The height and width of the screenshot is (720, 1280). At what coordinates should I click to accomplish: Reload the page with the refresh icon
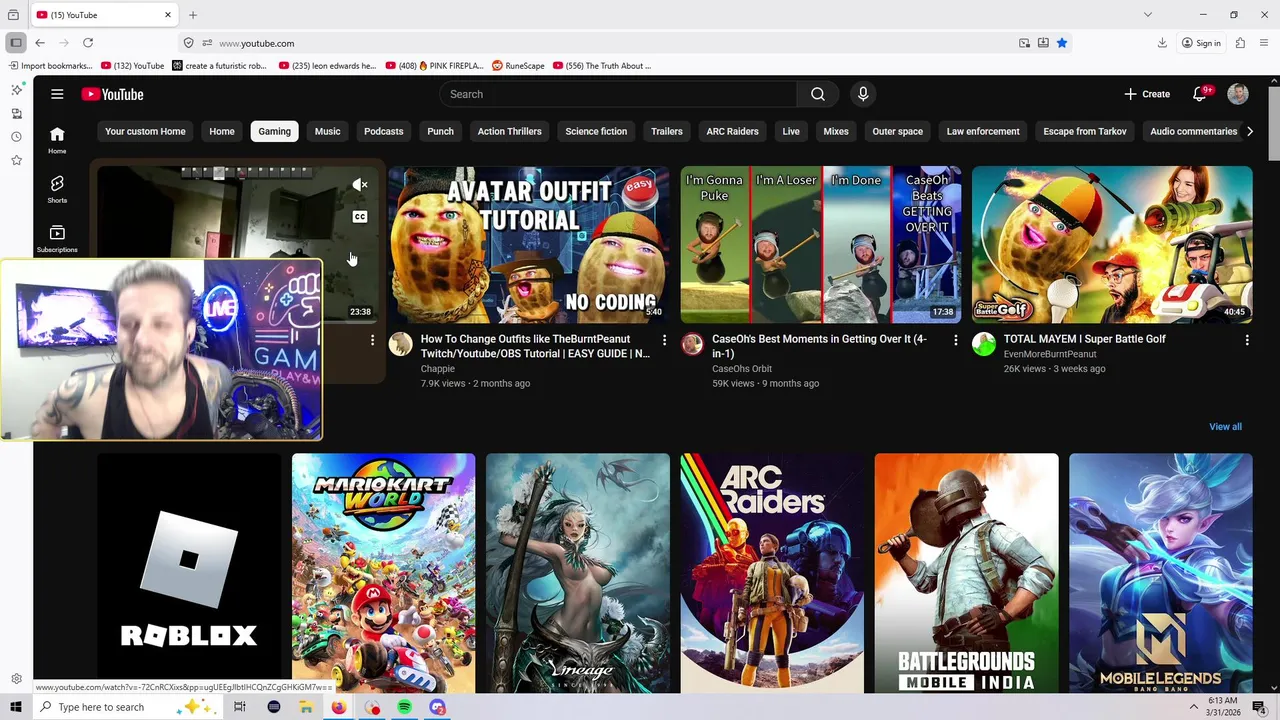88,43
